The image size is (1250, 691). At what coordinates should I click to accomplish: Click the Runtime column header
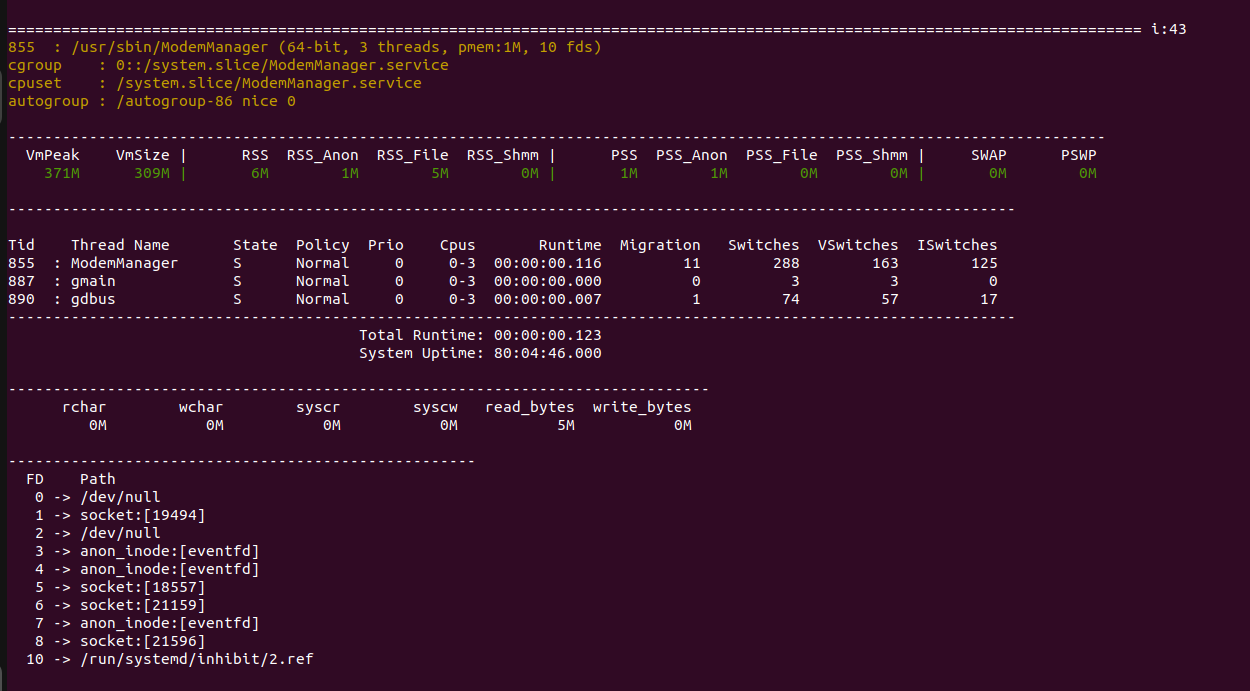click(x=570, y=245)
